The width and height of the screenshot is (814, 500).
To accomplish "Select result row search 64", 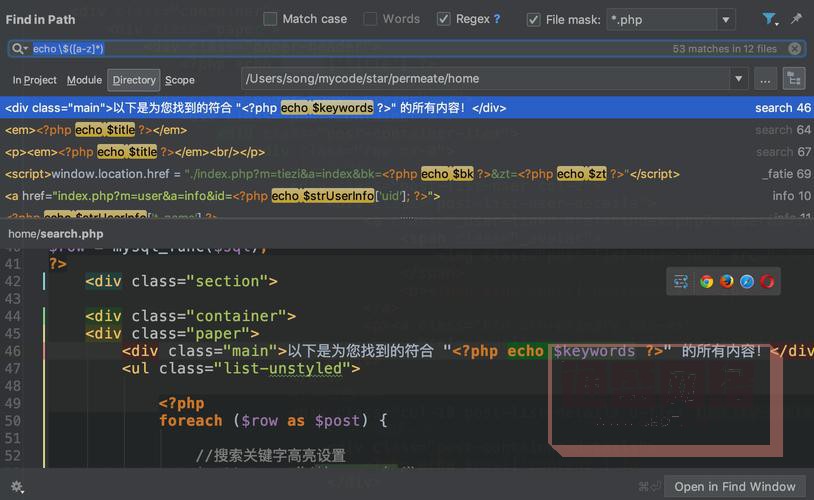I will coord(407,130).
